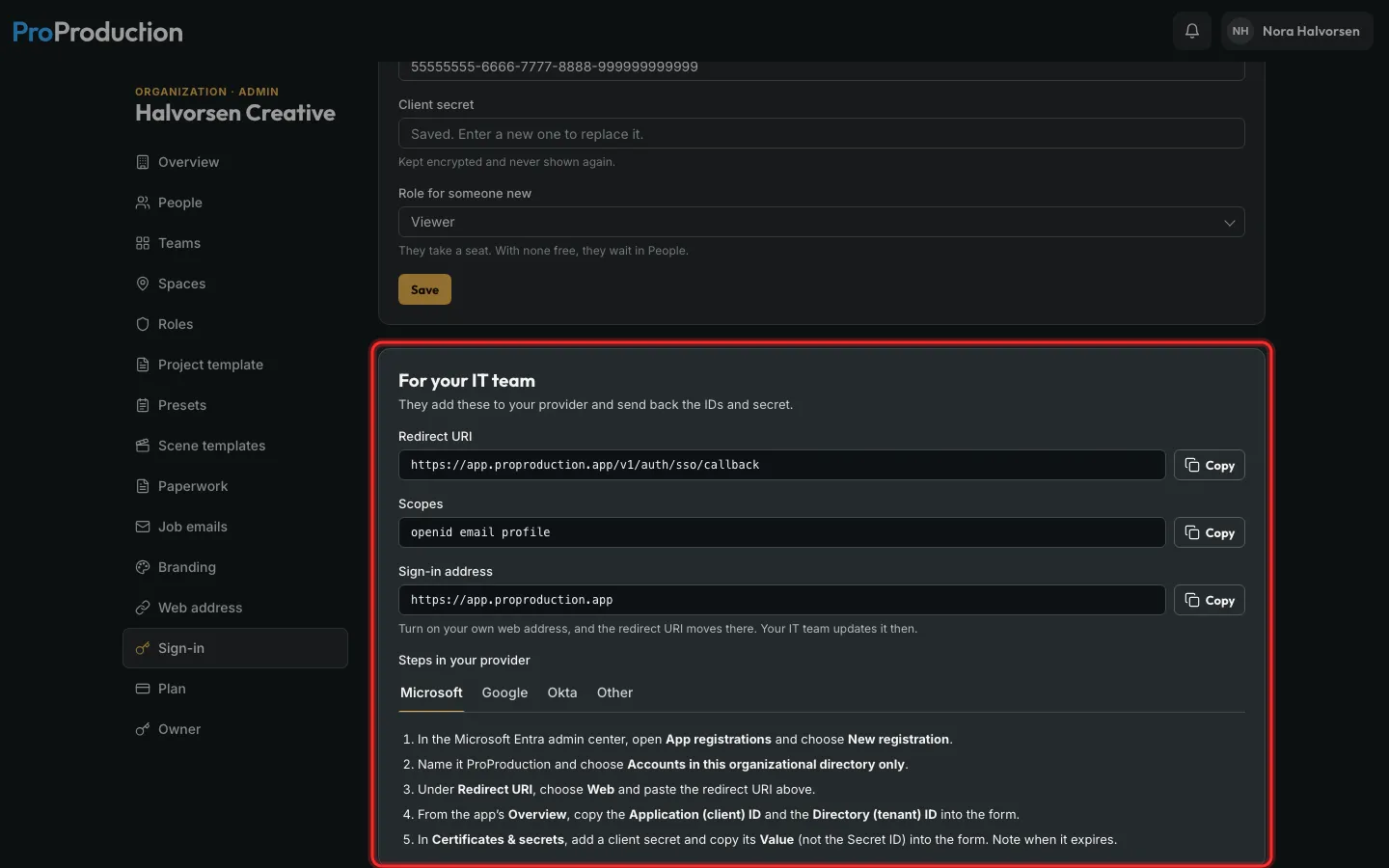Click the Overview sidebar icon

(x=143, y=162)
